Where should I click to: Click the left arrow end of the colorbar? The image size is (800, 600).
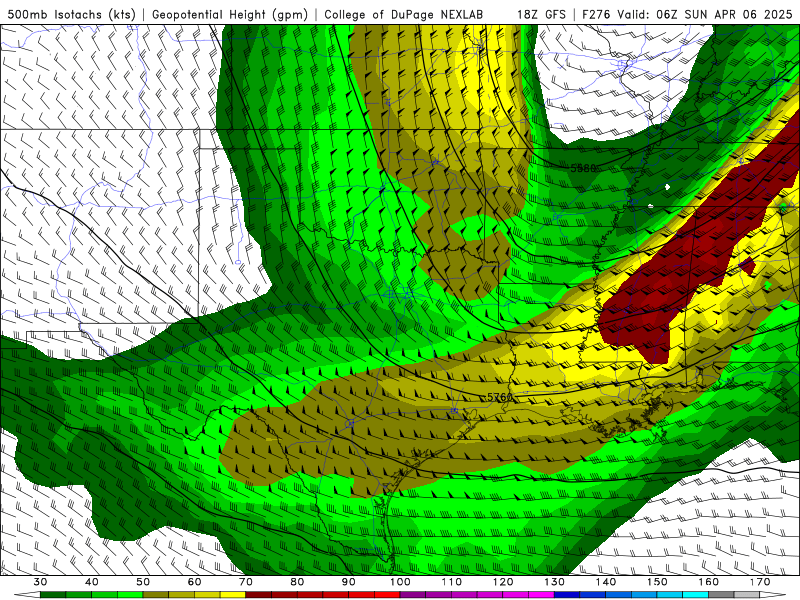click(x=27, y=595)
